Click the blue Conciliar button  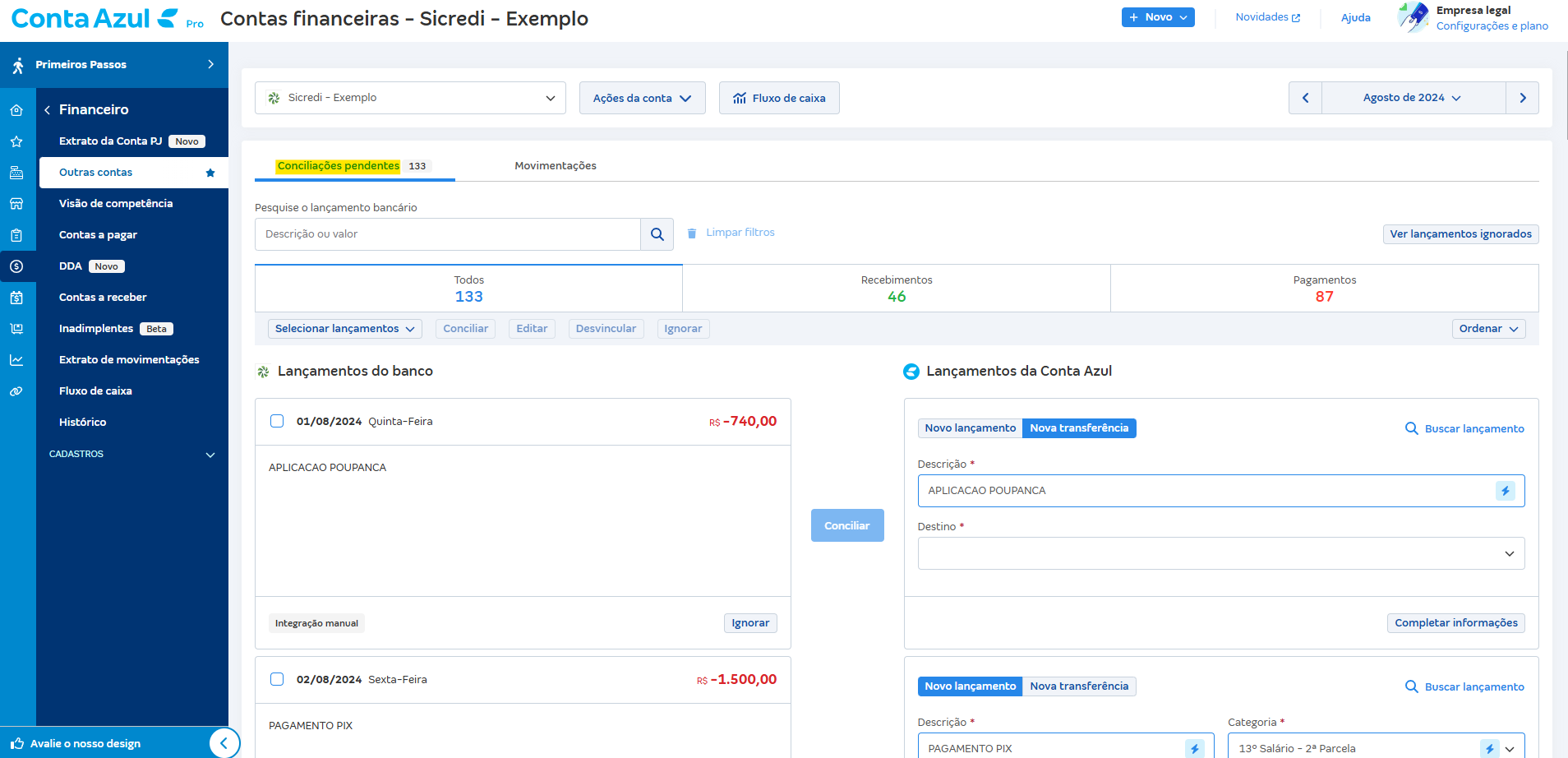(847, 525)
